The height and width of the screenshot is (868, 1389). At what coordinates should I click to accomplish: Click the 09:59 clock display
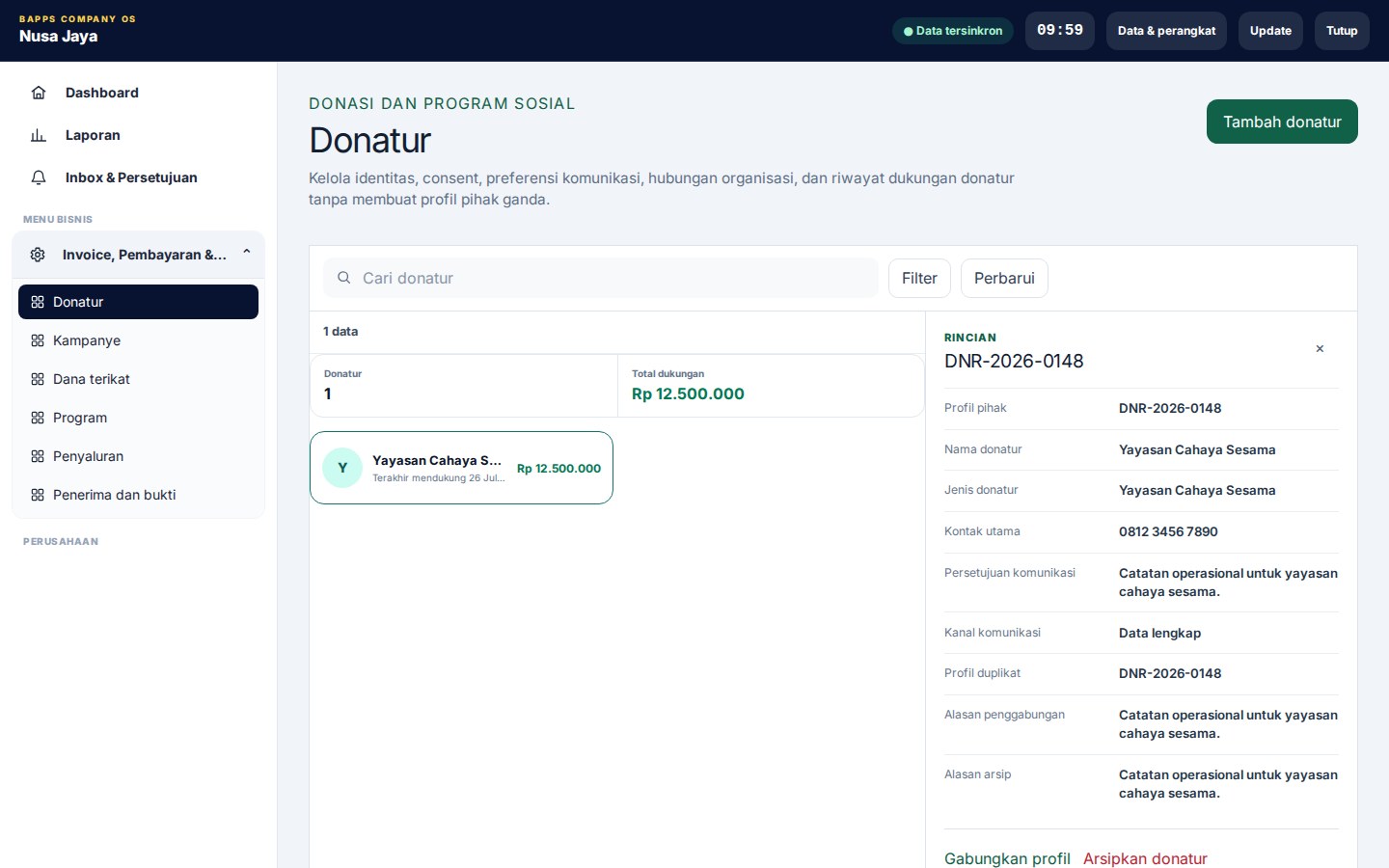click(1060, 31)
